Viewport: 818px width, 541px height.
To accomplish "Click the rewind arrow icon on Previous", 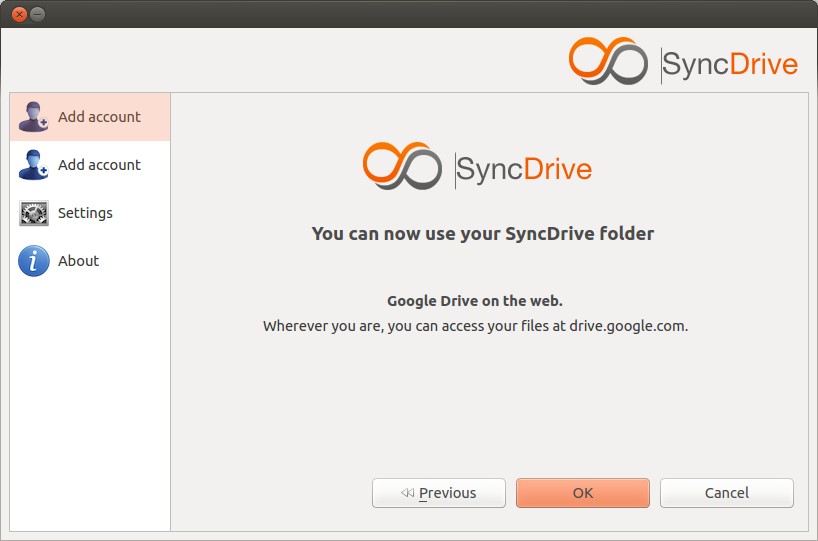I will [407, 492].
